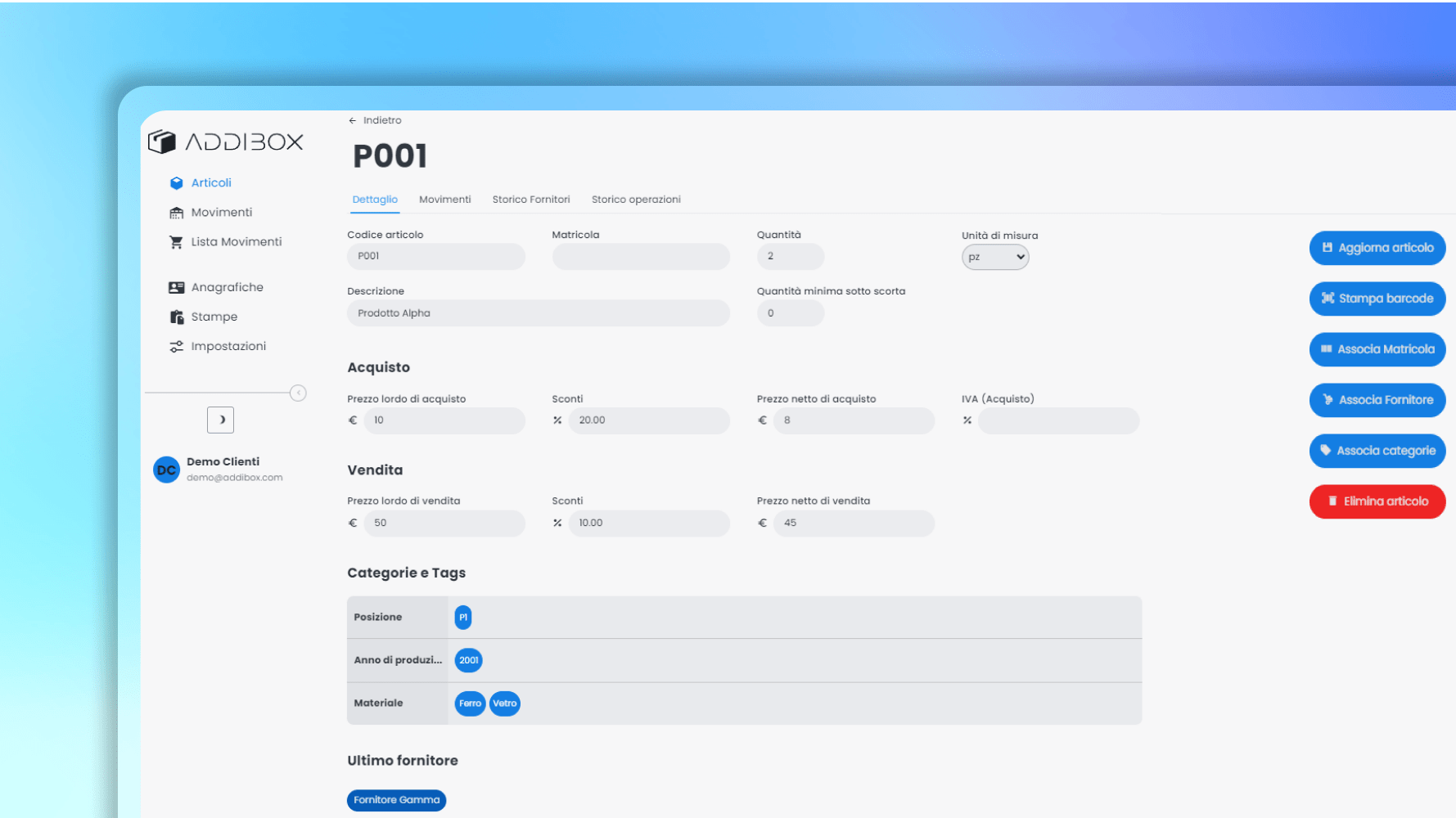This screenshot has height=818, width=1456.
Task: Click the Articoli cube icon in sidebar
Action: (176, 183)
